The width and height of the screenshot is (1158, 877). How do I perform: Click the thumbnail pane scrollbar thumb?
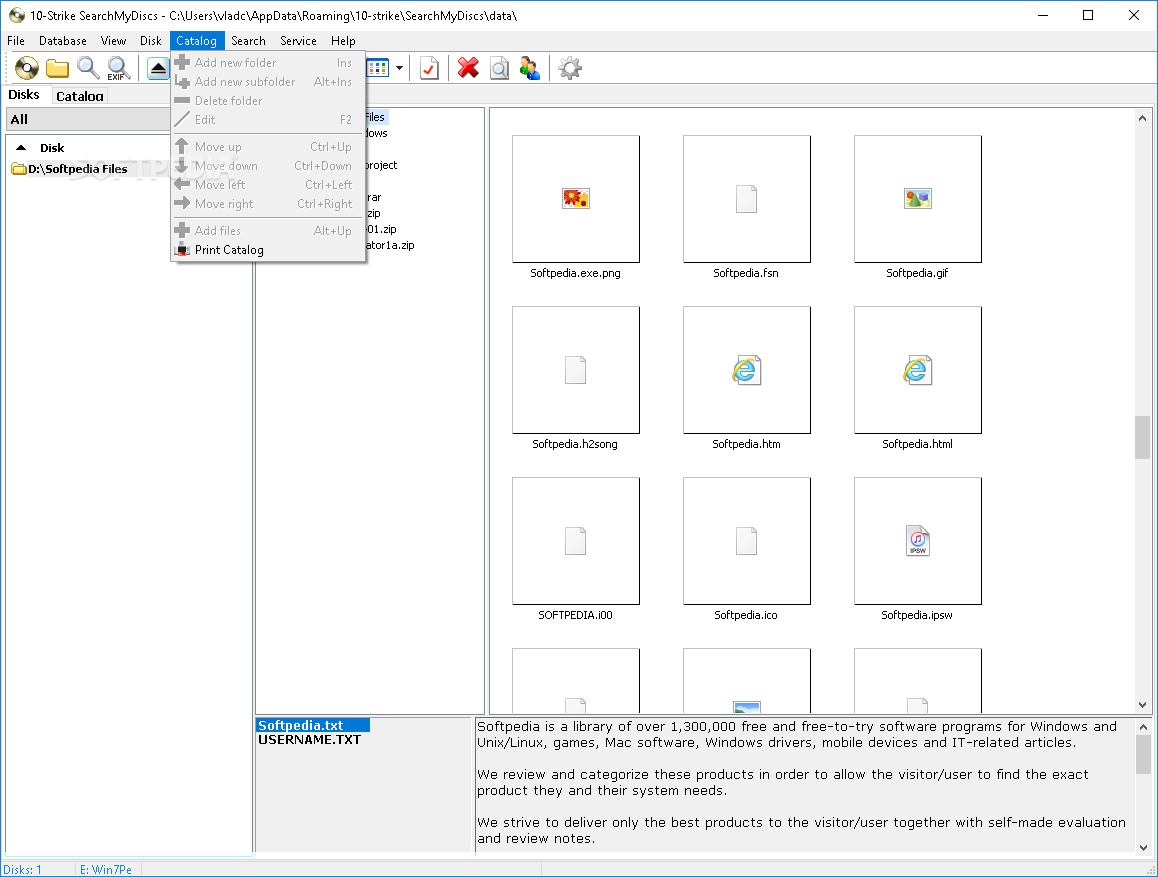pyautogui.click(x=1142, y=438)
